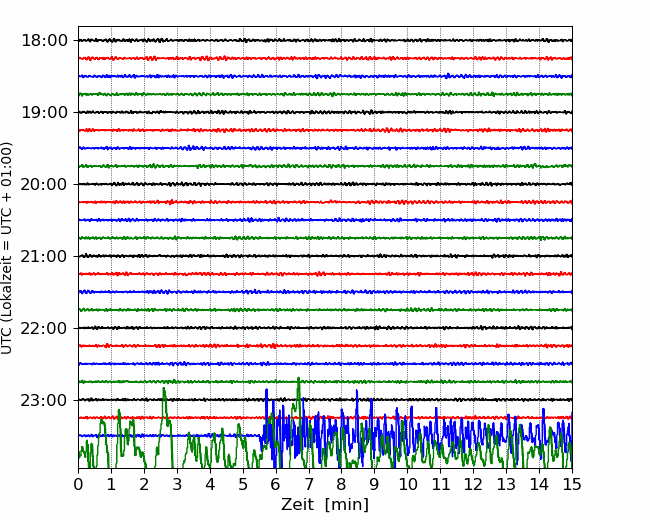Image resolution: width=650 pixels, height=520 pixels.
Task: Click x-axis tick label 8
Action: pos(342,484)
